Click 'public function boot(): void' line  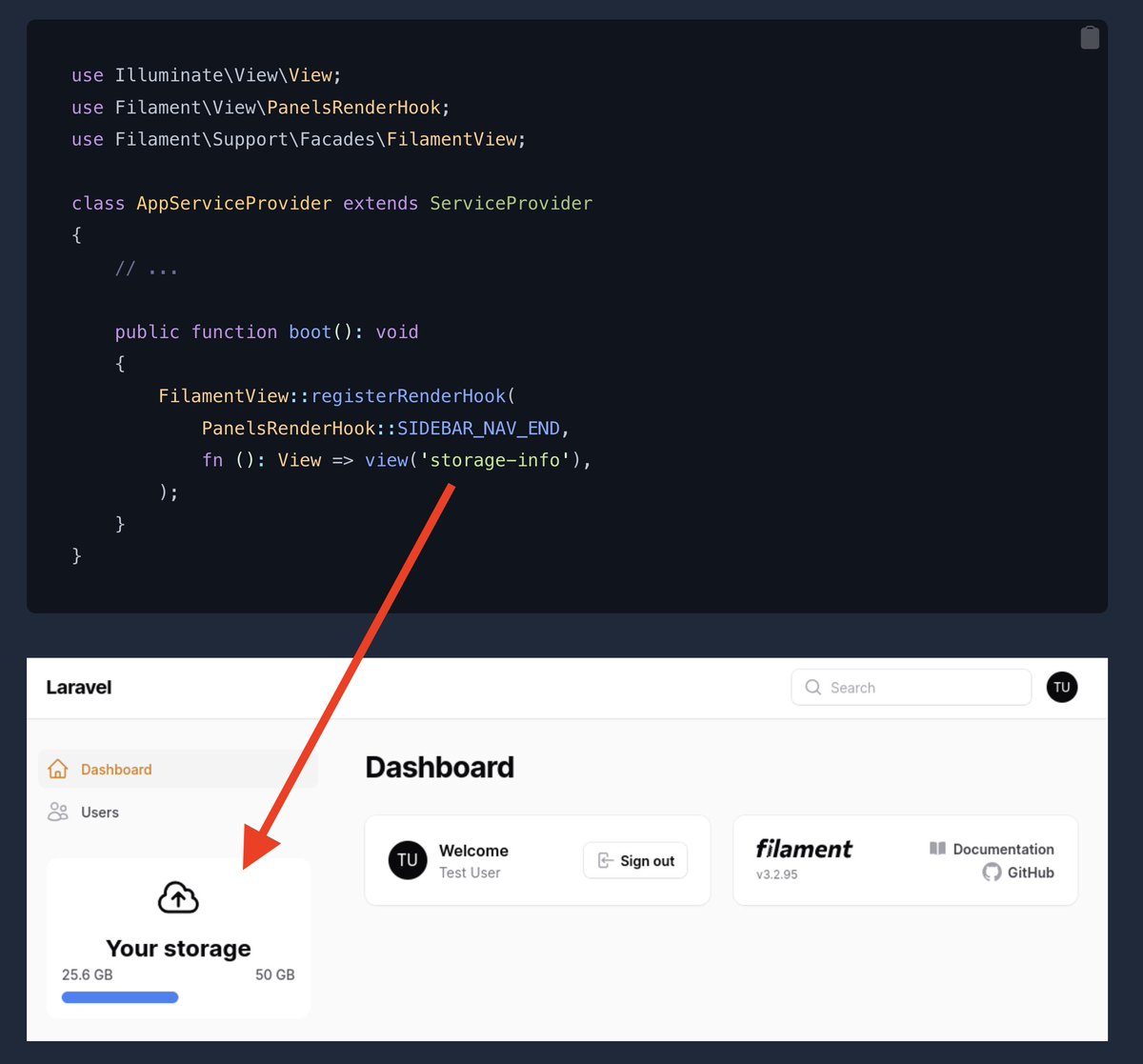(267, 331)
